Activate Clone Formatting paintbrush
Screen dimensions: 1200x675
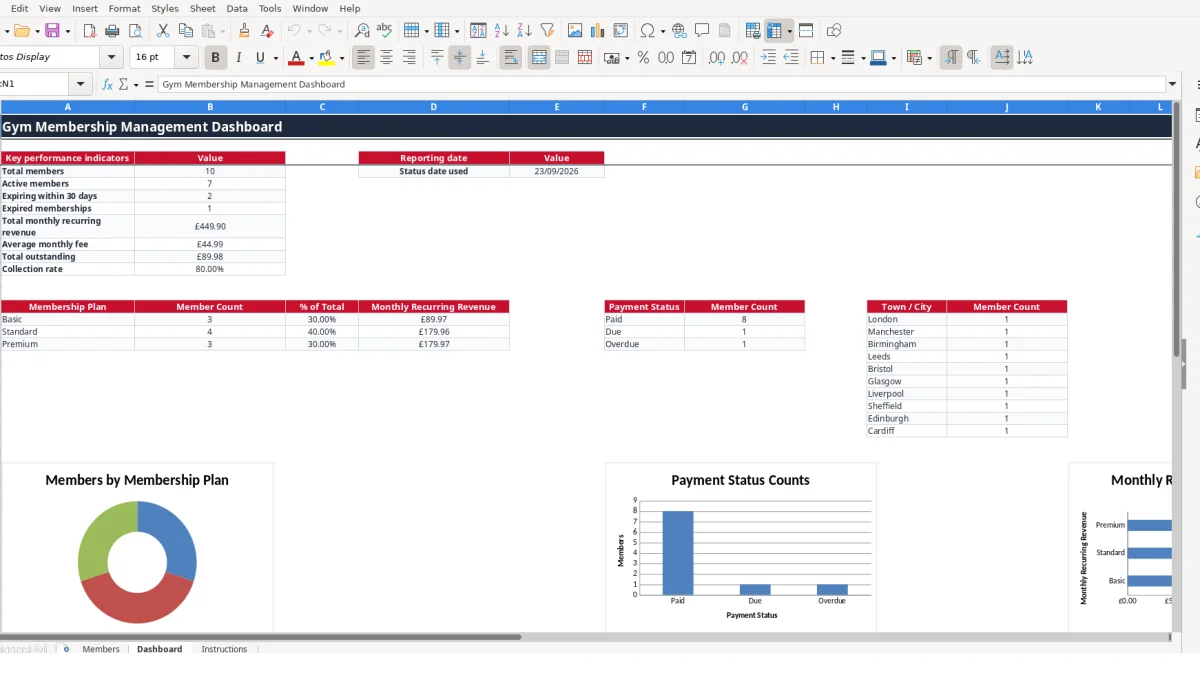pos(244,31)
